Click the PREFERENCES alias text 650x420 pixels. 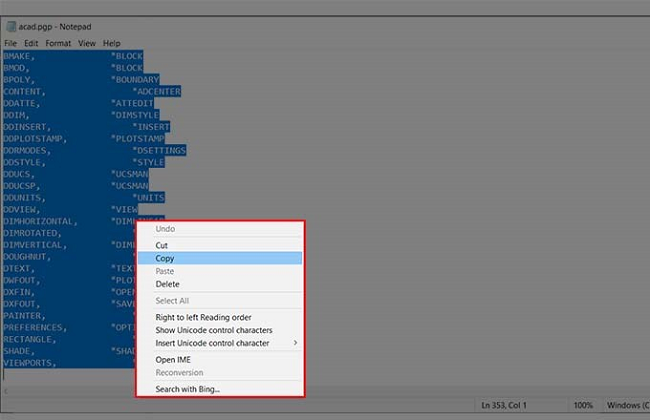coord(35,328)
